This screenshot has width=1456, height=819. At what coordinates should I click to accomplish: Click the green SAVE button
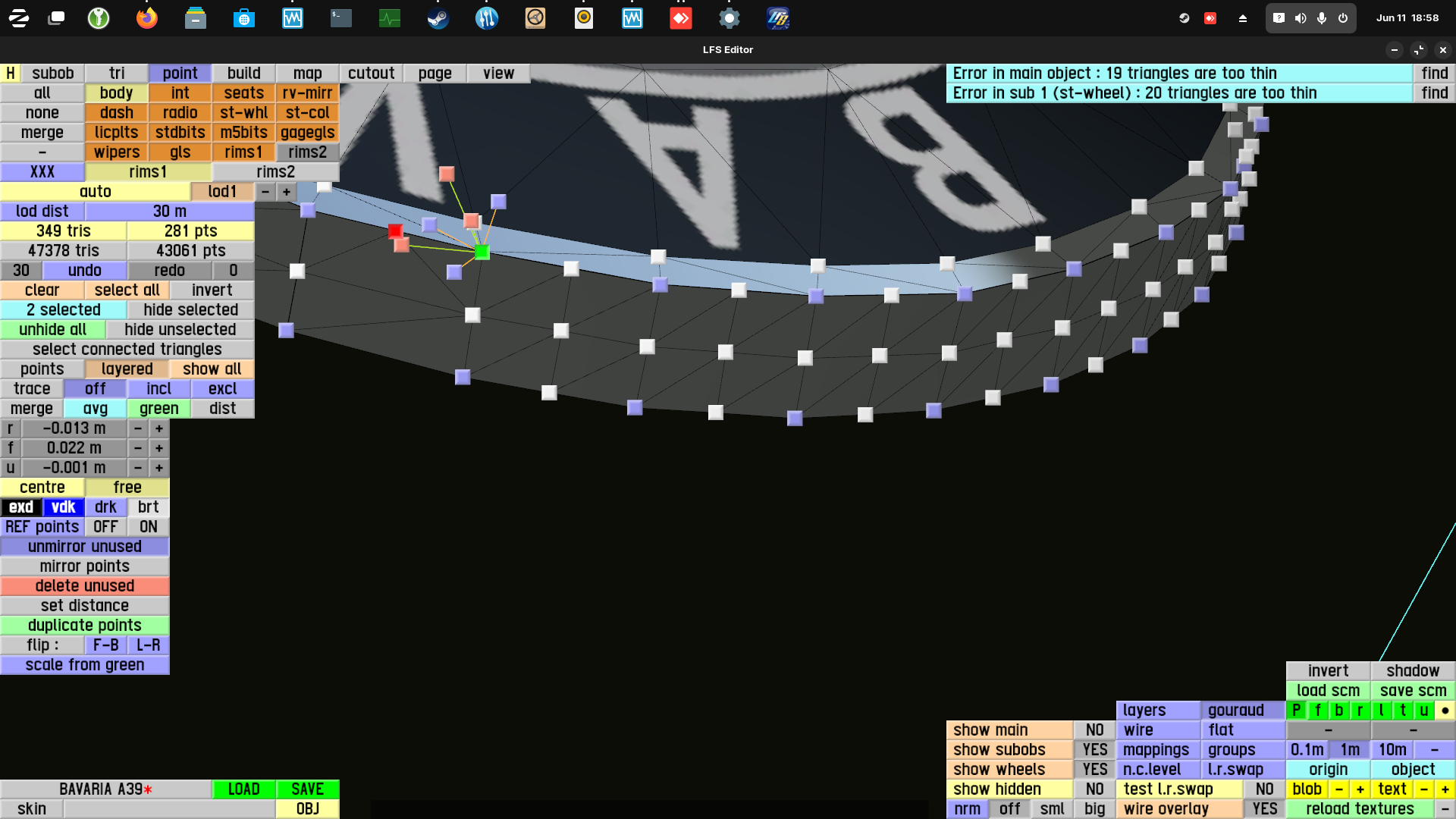click(x=307, y=789)
